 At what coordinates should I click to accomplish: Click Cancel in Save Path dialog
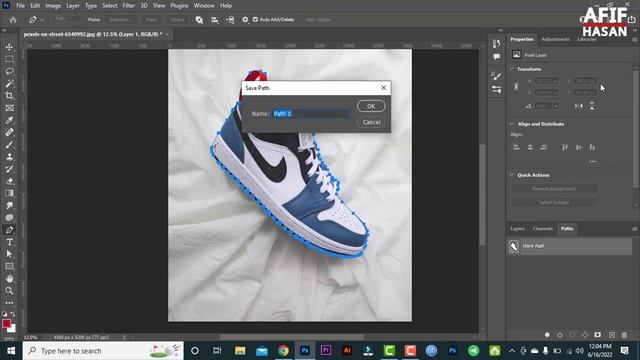tap(371, 122)
